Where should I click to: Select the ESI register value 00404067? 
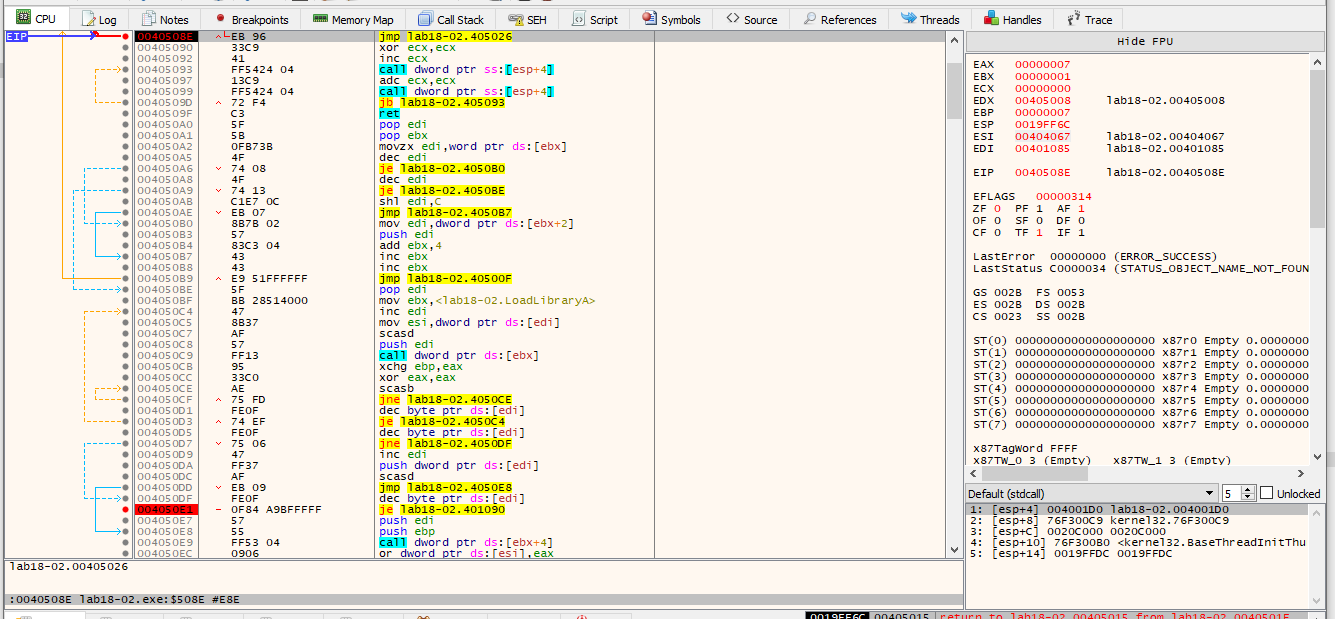[x=1043, y=136]
